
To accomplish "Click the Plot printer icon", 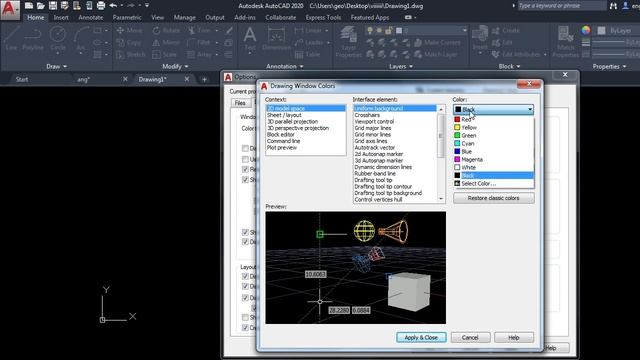I will pyautogui.click(x=101, y=6).
